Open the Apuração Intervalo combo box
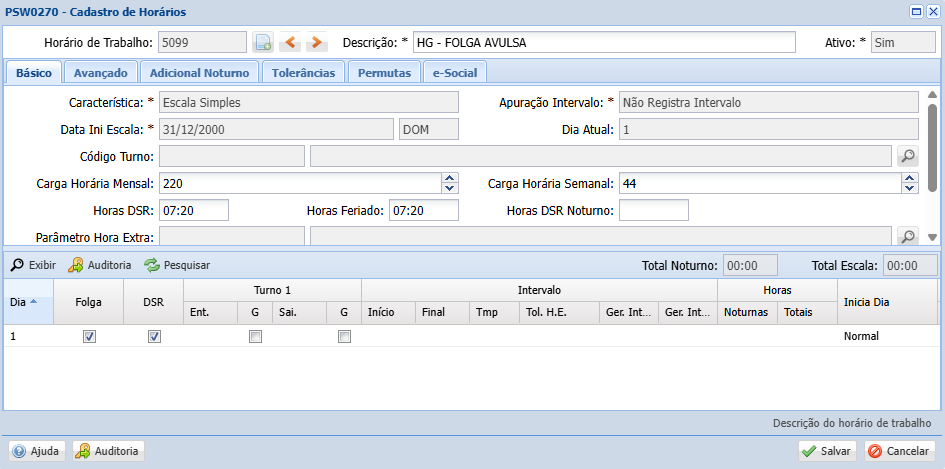The height and width of the screenshot is (469, 945). click(768, 102)
